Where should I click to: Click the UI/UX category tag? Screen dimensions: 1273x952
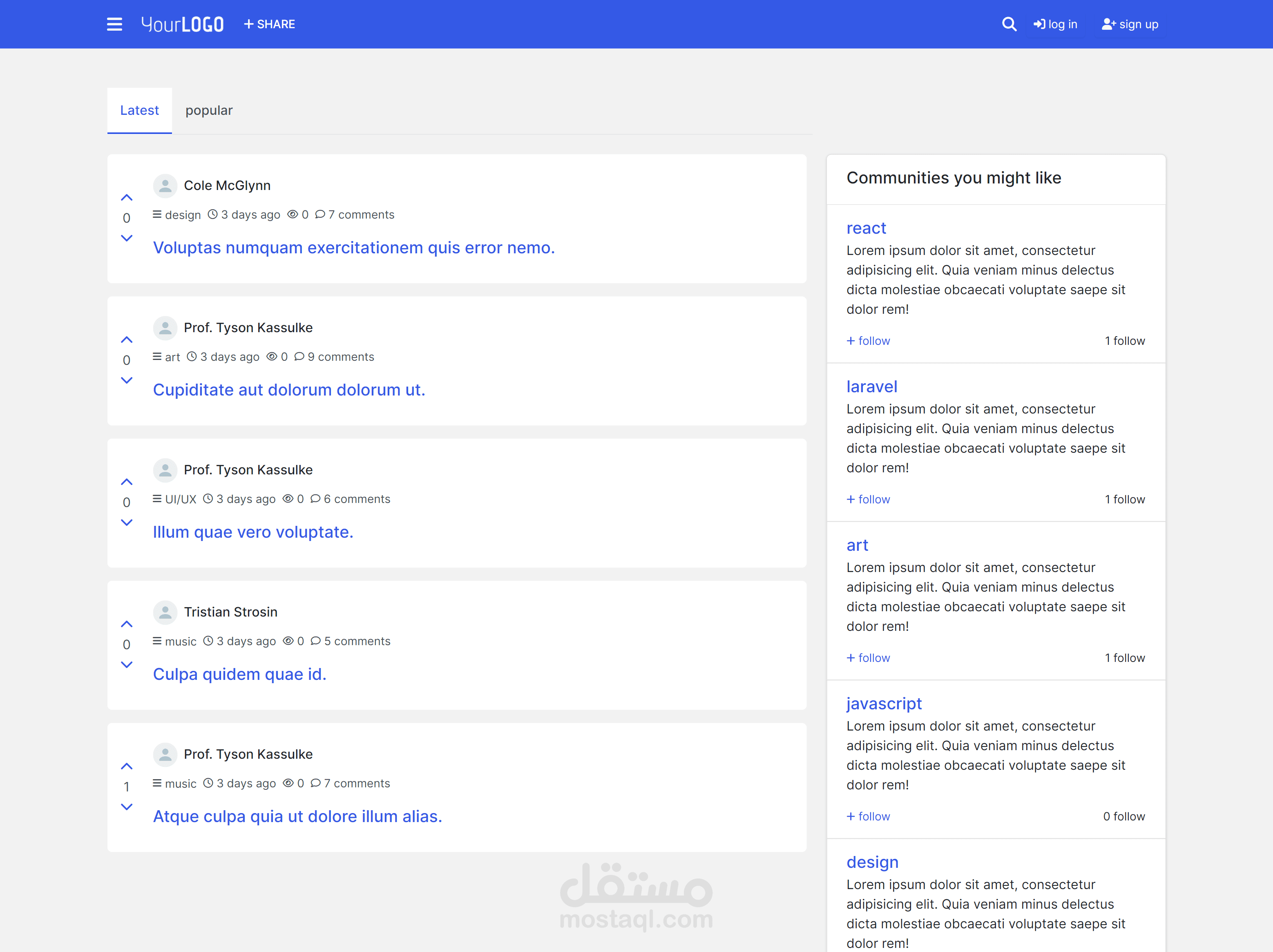(174, 499)
